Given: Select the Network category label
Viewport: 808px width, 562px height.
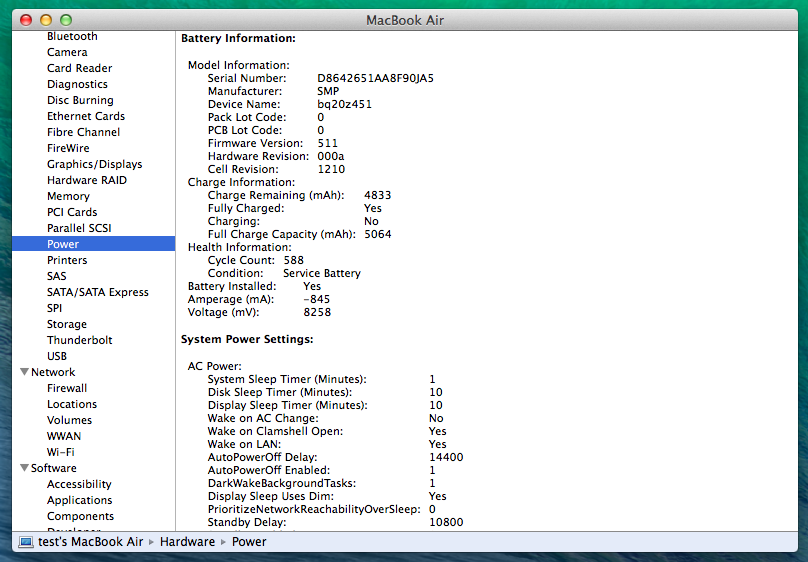Looking at the screenshot, I should [x=53, y=372].
